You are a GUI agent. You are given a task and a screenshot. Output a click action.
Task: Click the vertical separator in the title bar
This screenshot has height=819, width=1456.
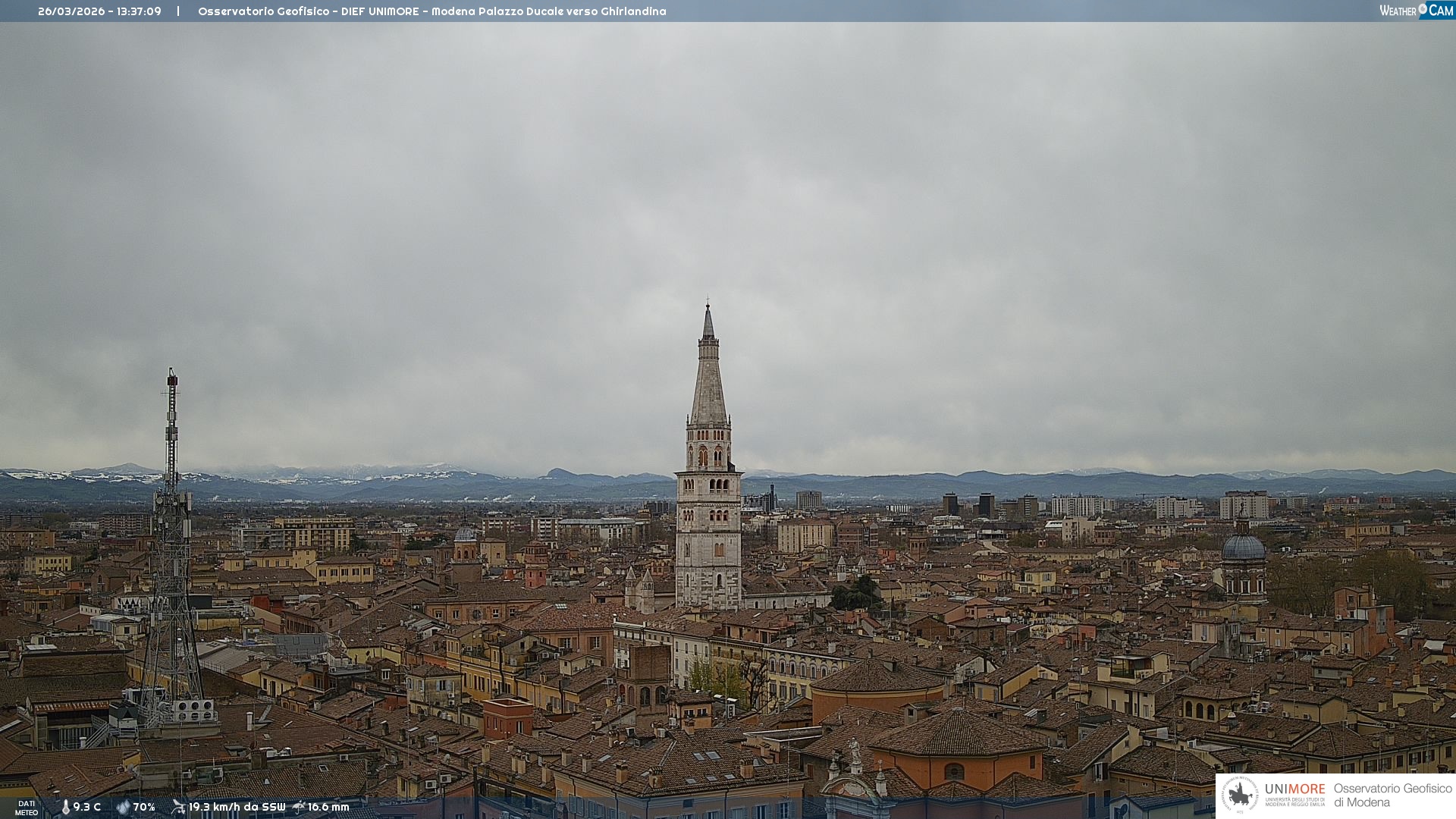click(x=178, y=11)
